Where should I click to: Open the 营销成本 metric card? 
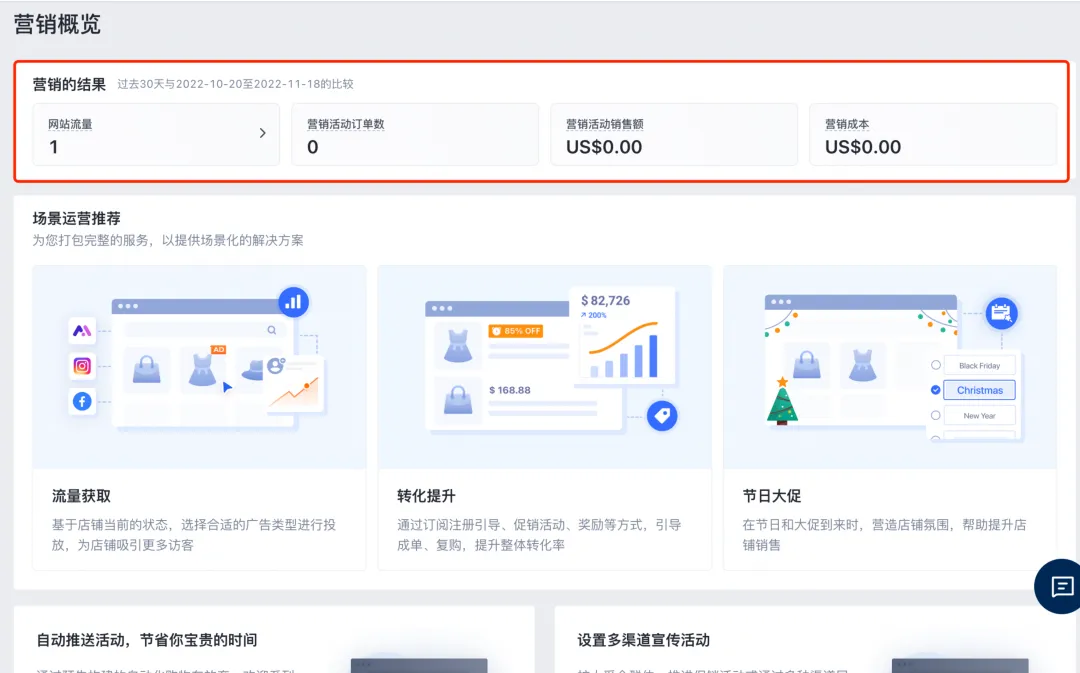933,134
